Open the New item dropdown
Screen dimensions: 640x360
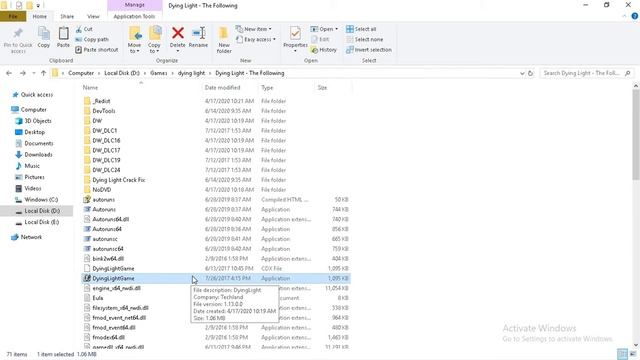(253, 29)
